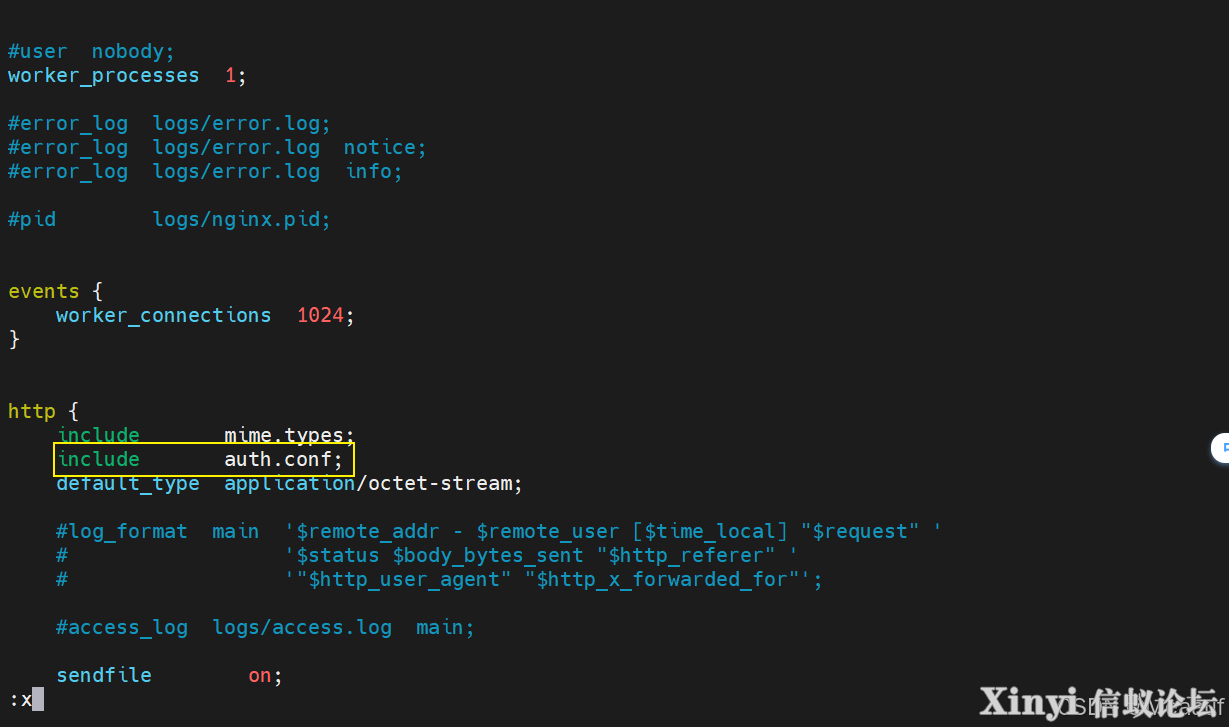Click the default_type directive keyword
This screenshot has width=1229, height=727.
coord(128,484)
